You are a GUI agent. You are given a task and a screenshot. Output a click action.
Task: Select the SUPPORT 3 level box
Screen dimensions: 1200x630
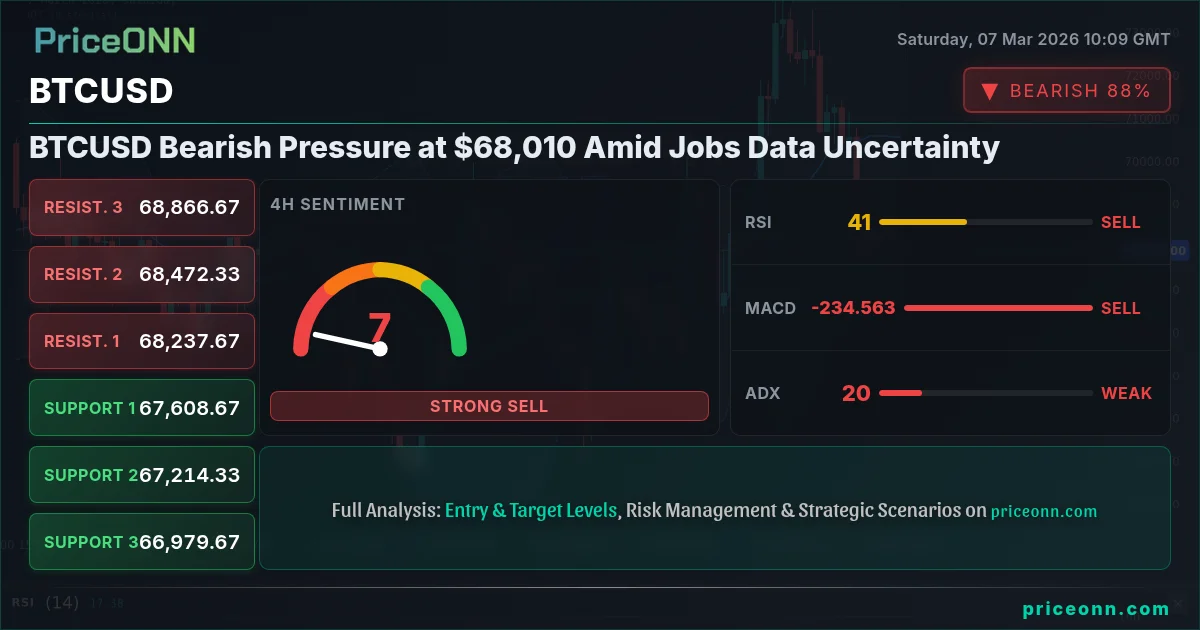[142, 542]
